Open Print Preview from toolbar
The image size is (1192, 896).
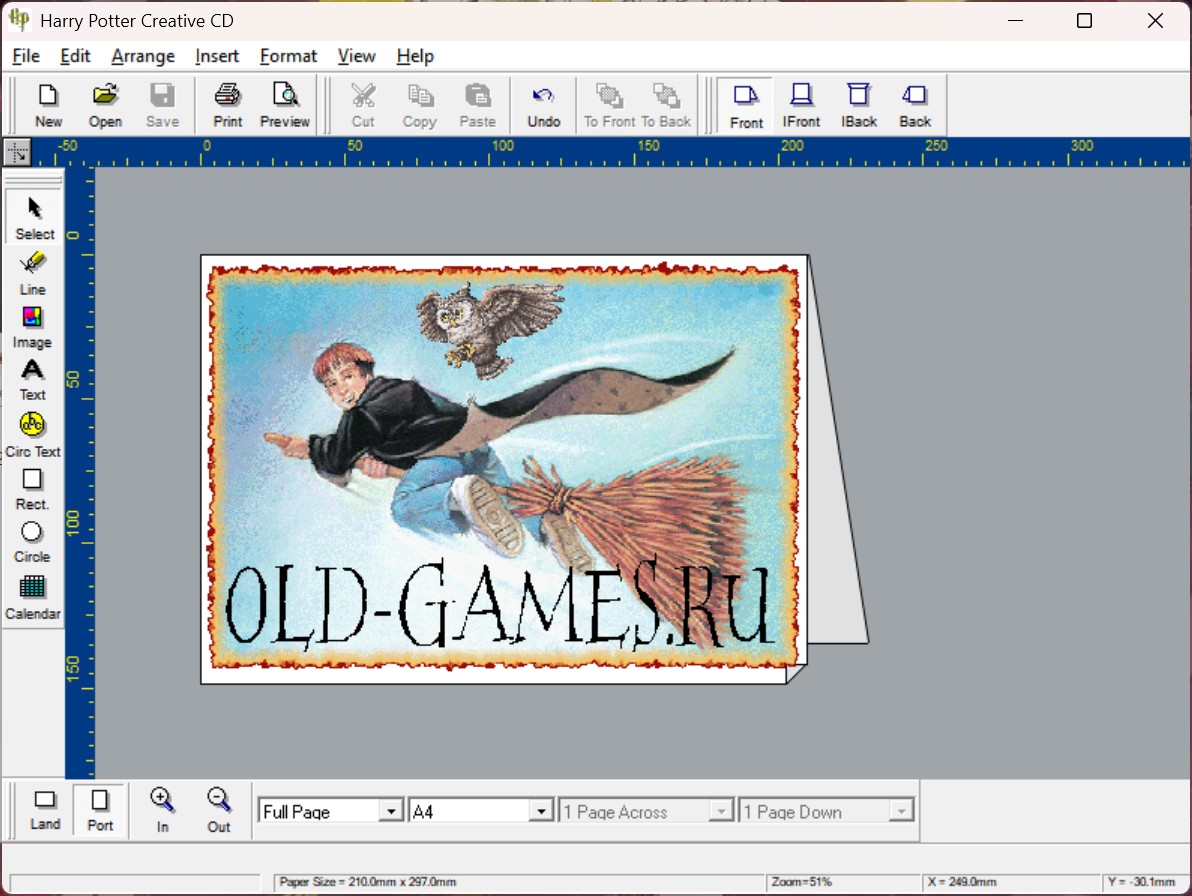285,105
